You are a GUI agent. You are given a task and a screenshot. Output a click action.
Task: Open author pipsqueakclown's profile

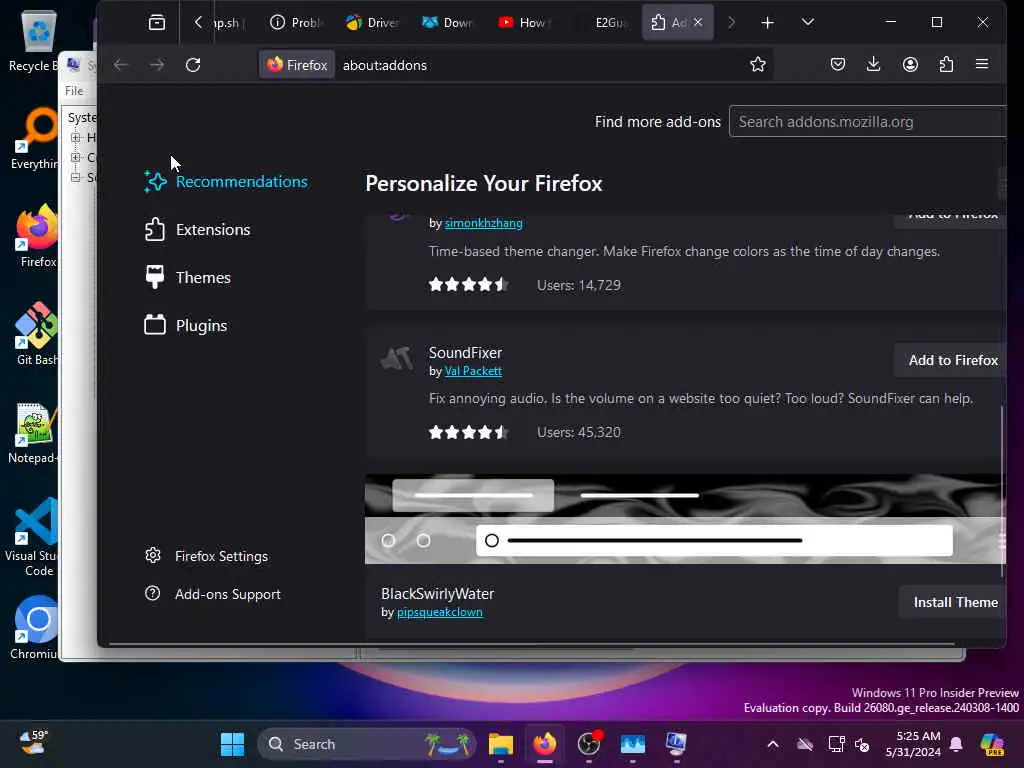(440, 612)
